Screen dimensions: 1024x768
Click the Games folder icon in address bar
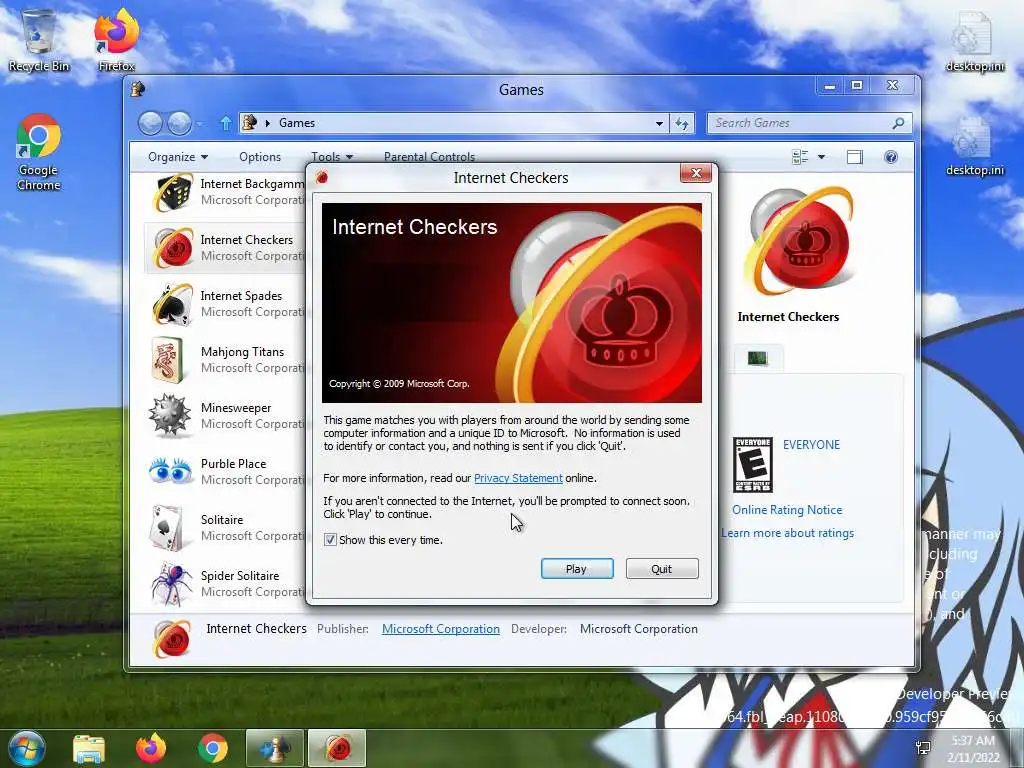tap(249, 122)
